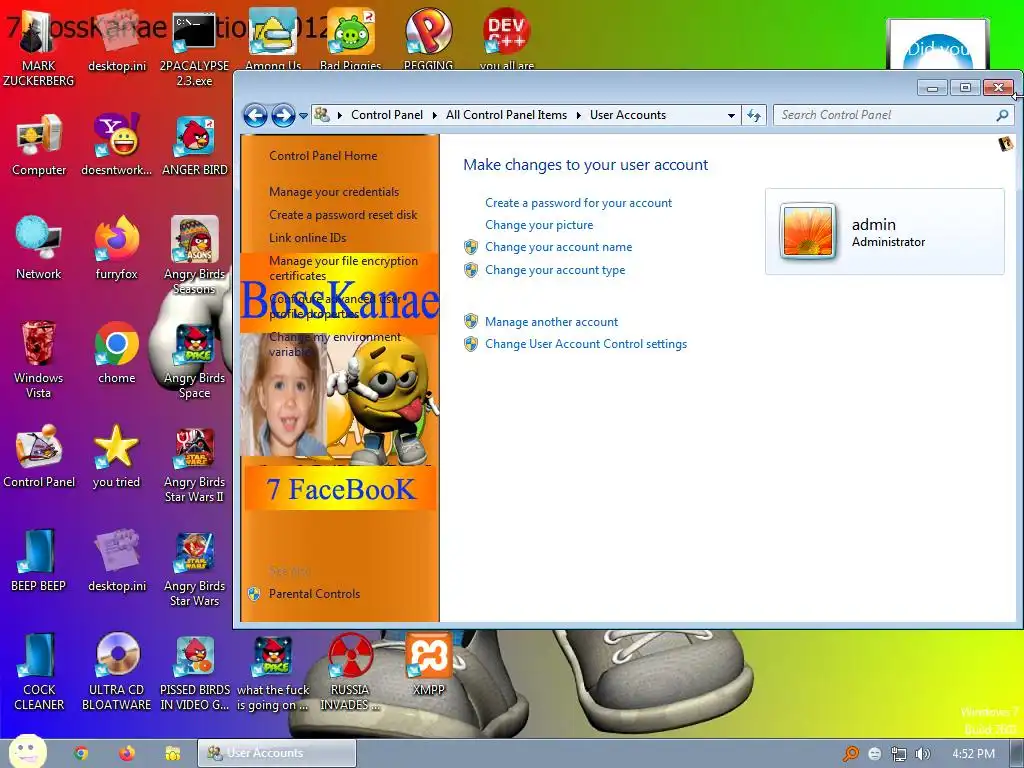1024x768 pixels.
Task: Click Create a password for your account
Action: point(578,202)
